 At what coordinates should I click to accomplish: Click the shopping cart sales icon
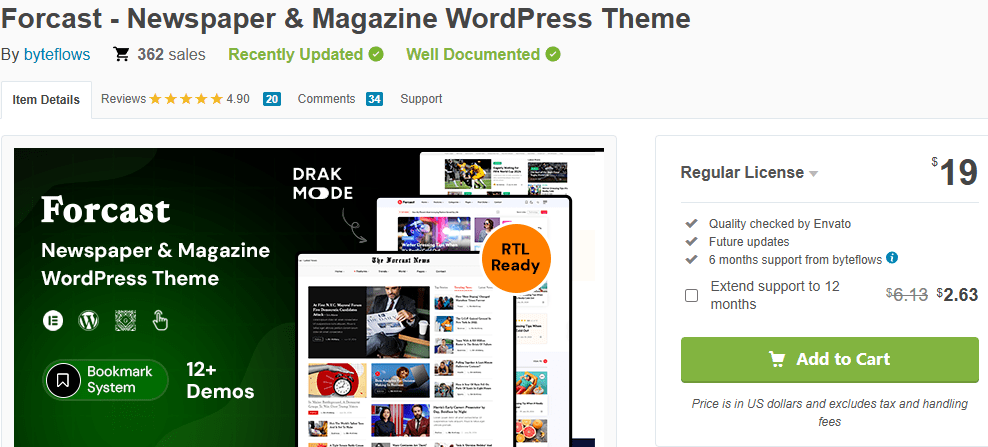[121, 54]
